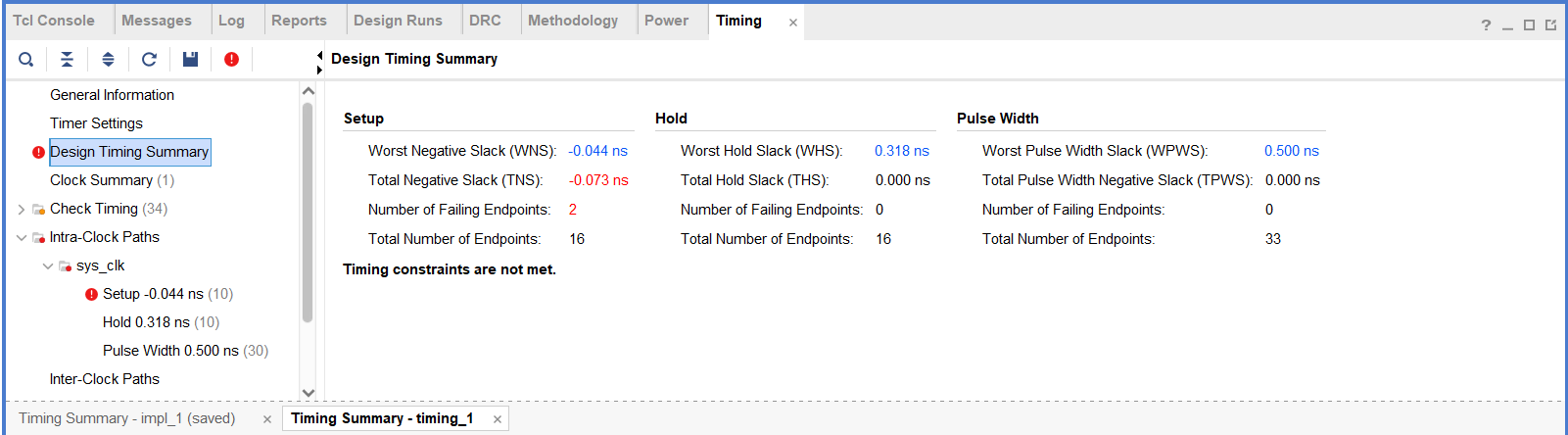
Task: Select the Timing Summary - impl_1 tab
Action: pos(126,418)
